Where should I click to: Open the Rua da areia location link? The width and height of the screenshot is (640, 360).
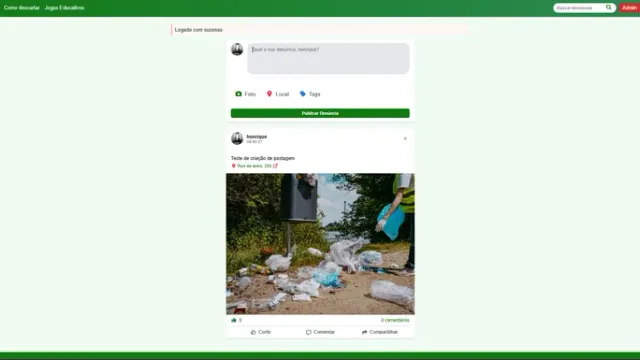(x=254, y=166)
